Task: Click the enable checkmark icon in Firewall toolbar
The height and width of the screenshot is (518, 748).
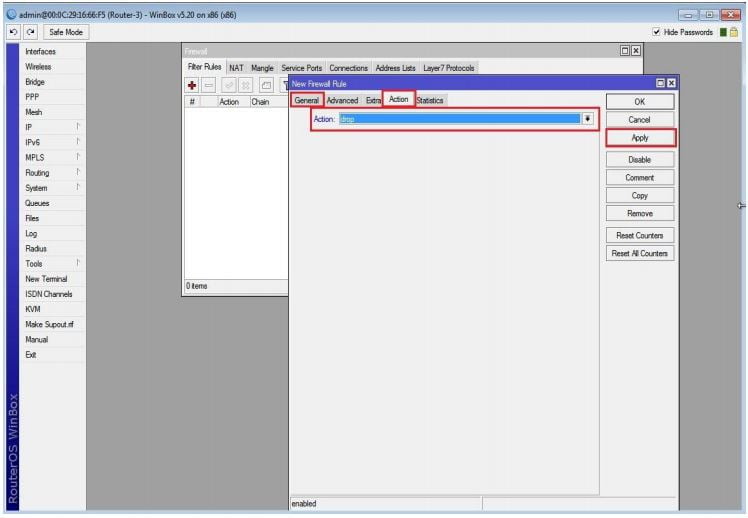Action: 229,86
